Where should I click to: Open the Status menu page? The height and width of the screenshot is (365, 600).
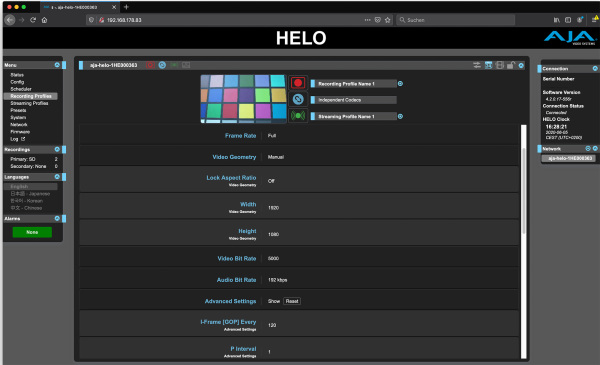(17, 75)
